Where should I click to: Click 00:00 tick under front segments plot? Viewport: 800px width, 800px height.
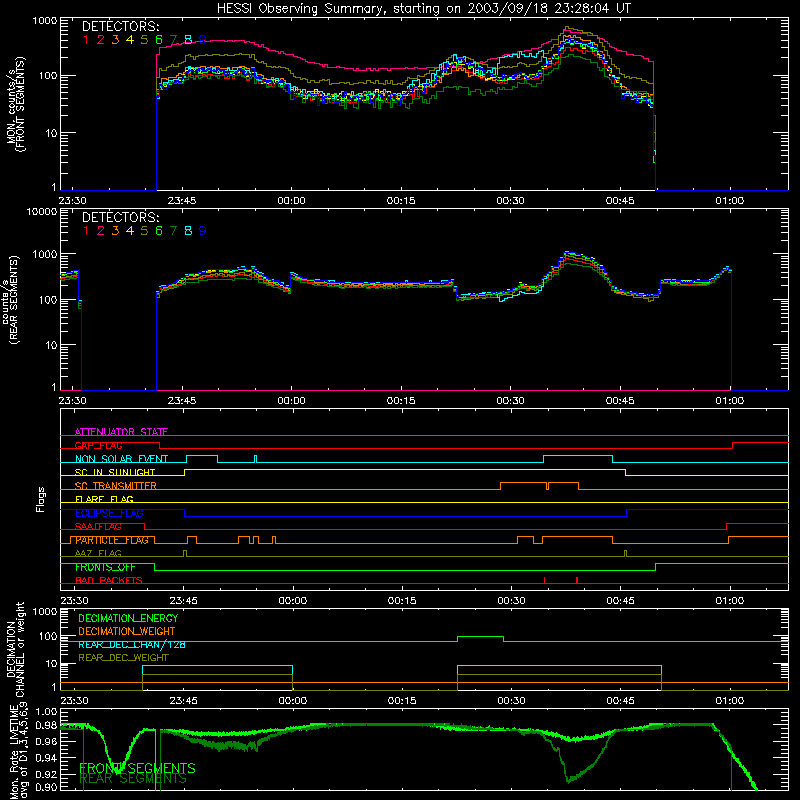291,201
